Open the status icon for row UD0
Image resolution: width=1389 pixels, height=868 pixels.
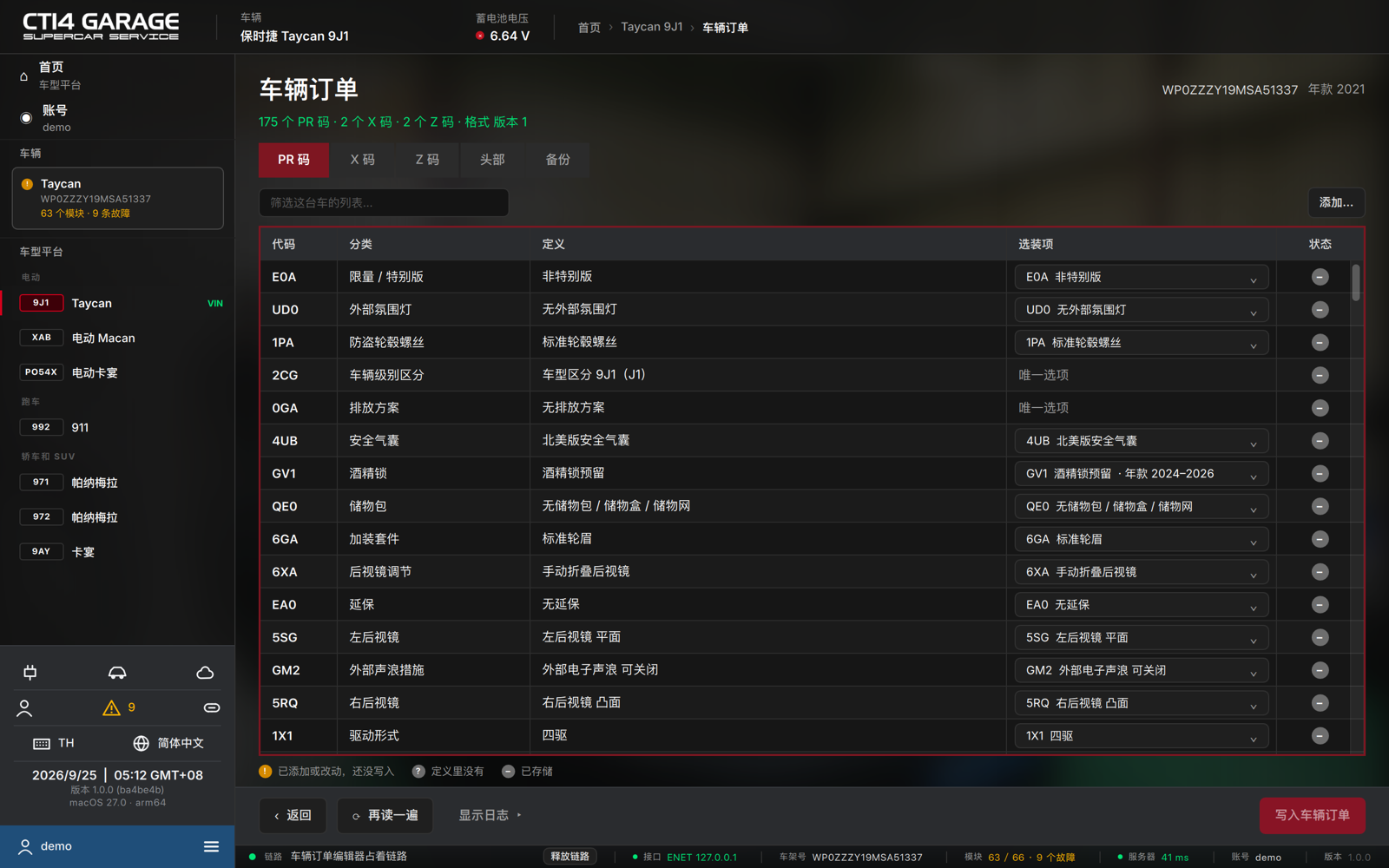point(1320,310)
